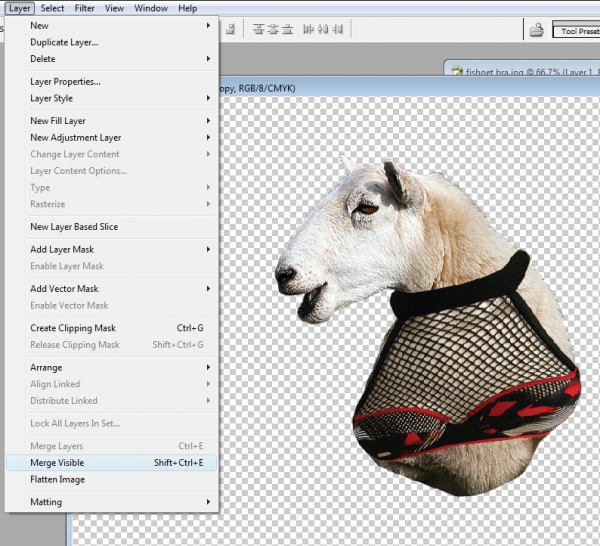The image size is (600, 546).
Task: Choose Create Clipping Mask
Action: coord(112,328)
